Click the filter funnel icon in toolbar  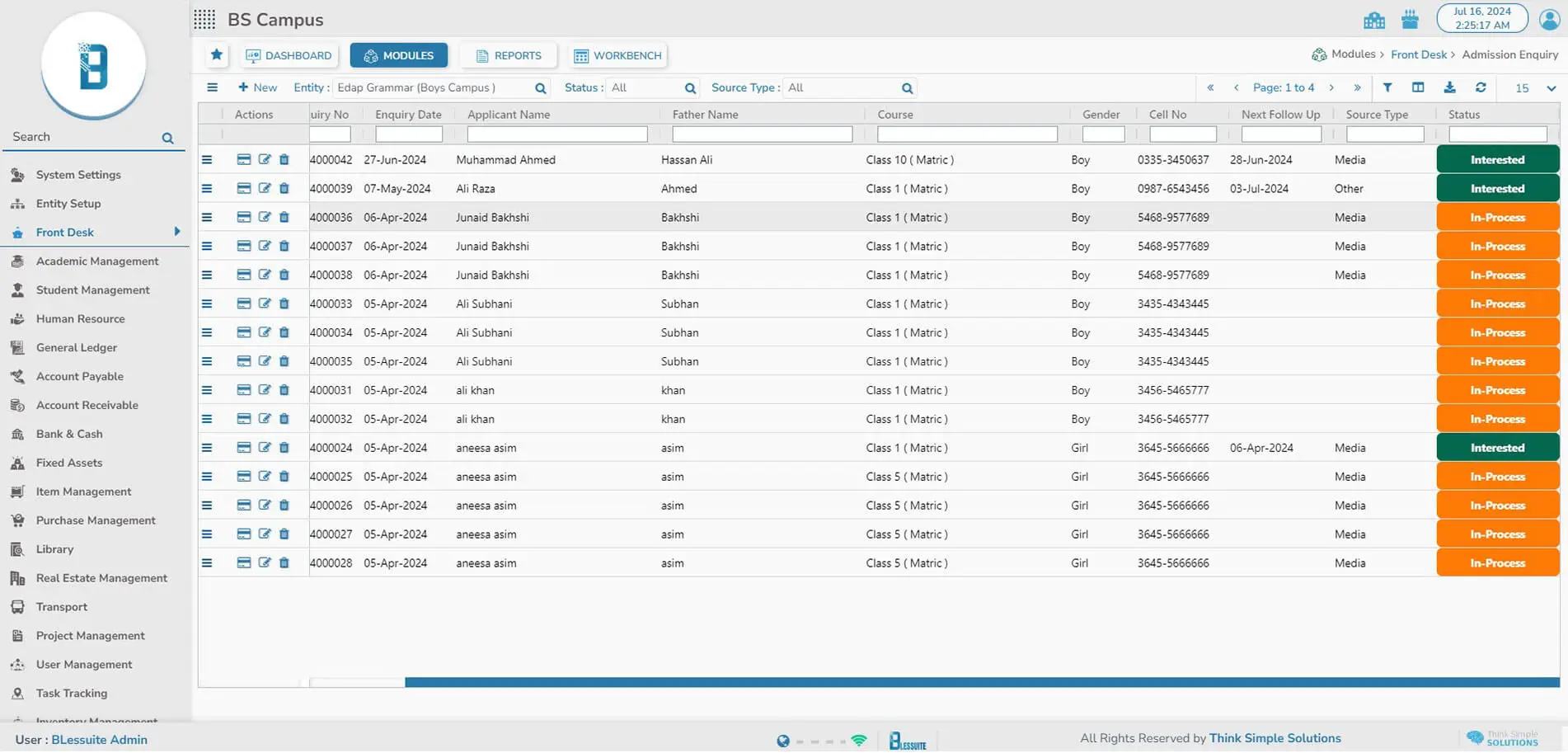pyautogui.click(x=1387, y=87)
